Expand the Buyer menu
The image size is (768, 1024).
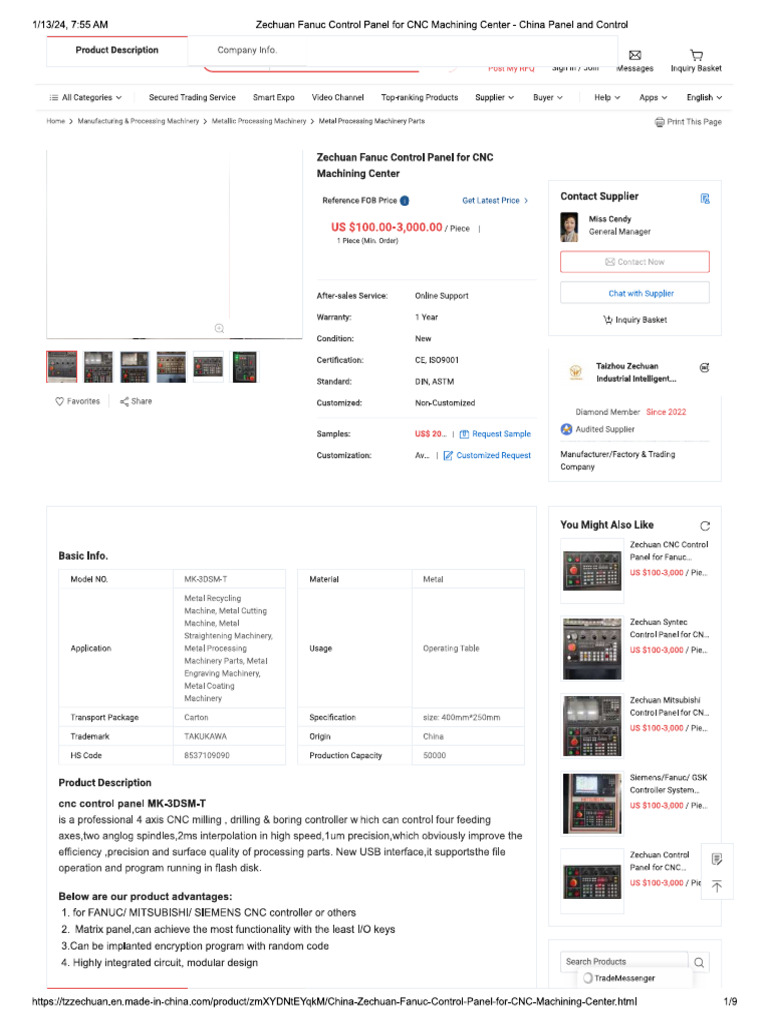coord(547,97)
